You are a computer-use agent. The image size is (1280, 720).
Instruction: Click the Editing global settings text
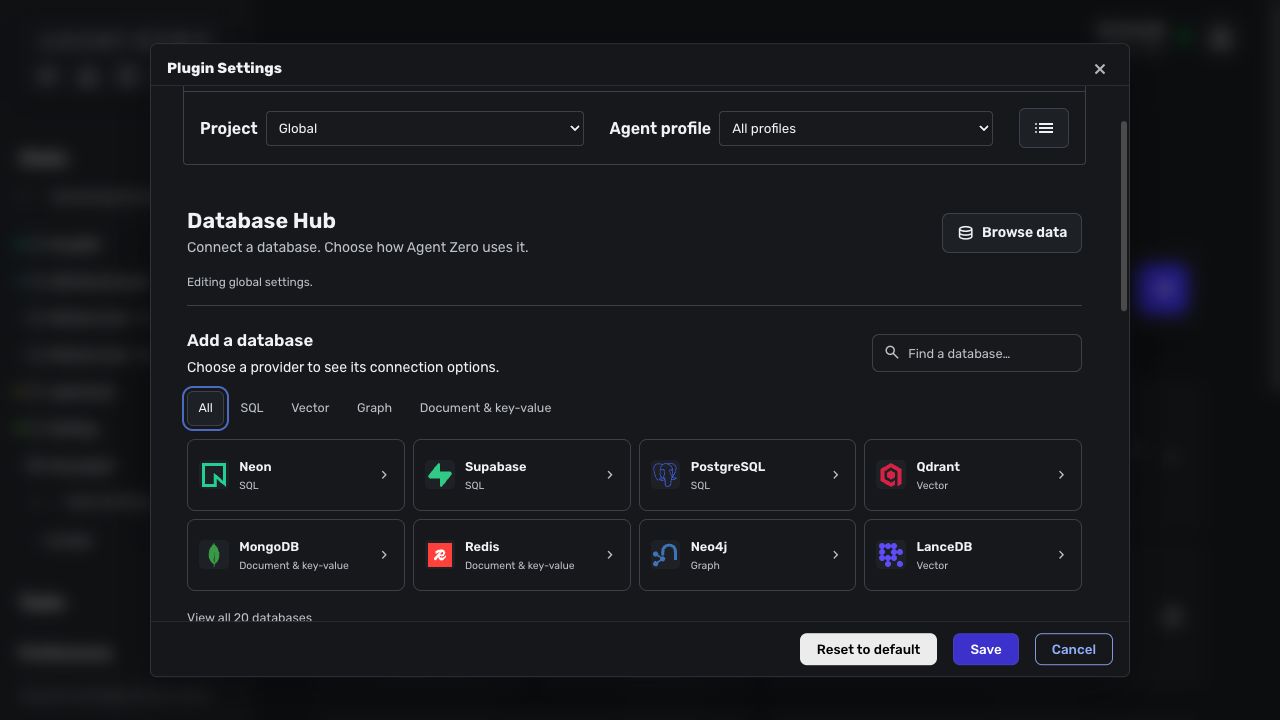(x=250, y=282)
